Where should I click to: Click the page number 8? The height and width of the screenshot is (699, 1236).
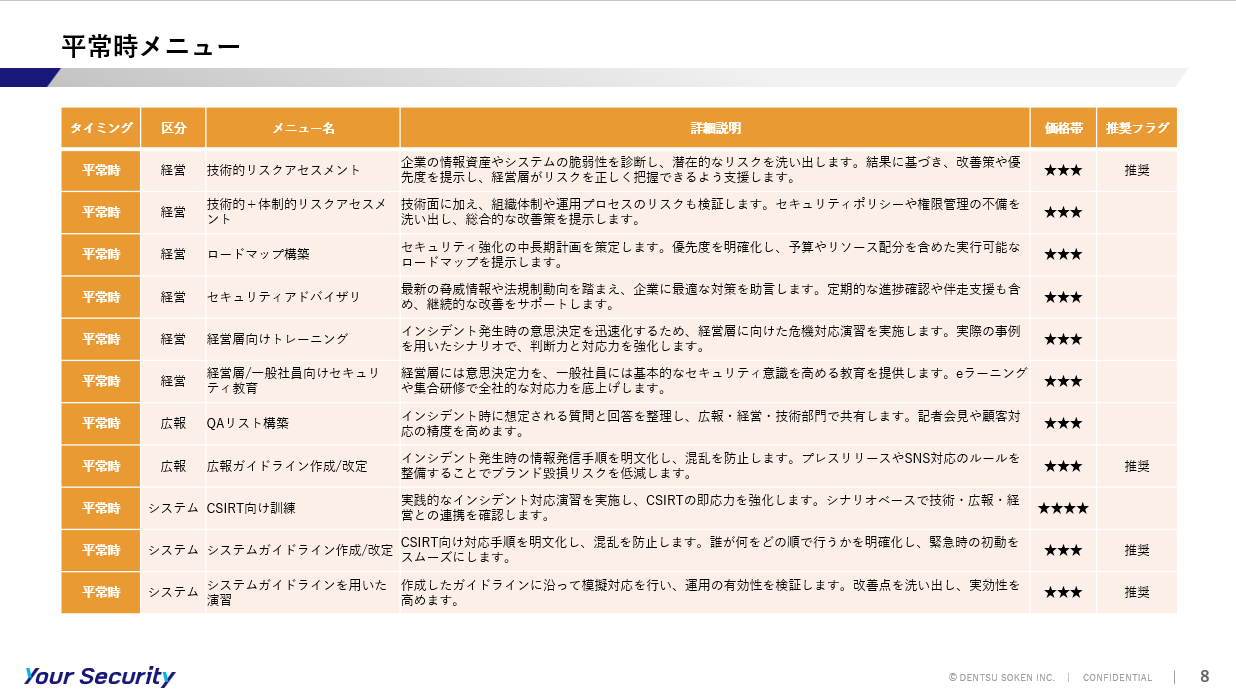tap(1205, 676)
